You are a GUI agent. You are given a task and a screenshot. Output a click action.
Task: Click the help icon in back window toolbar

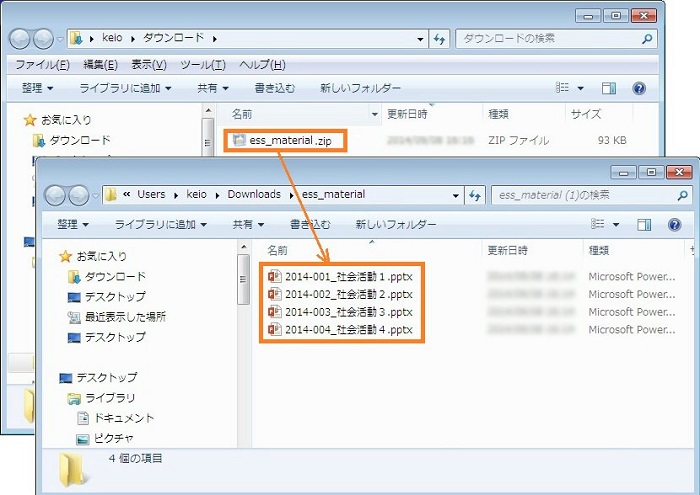pos(639,88)
